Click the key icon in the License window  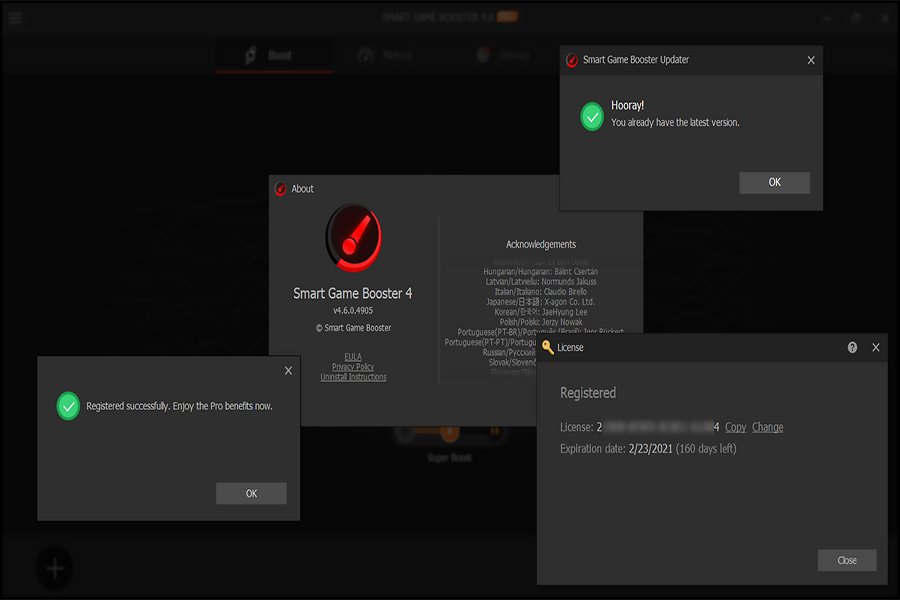(x=548, y=347)
